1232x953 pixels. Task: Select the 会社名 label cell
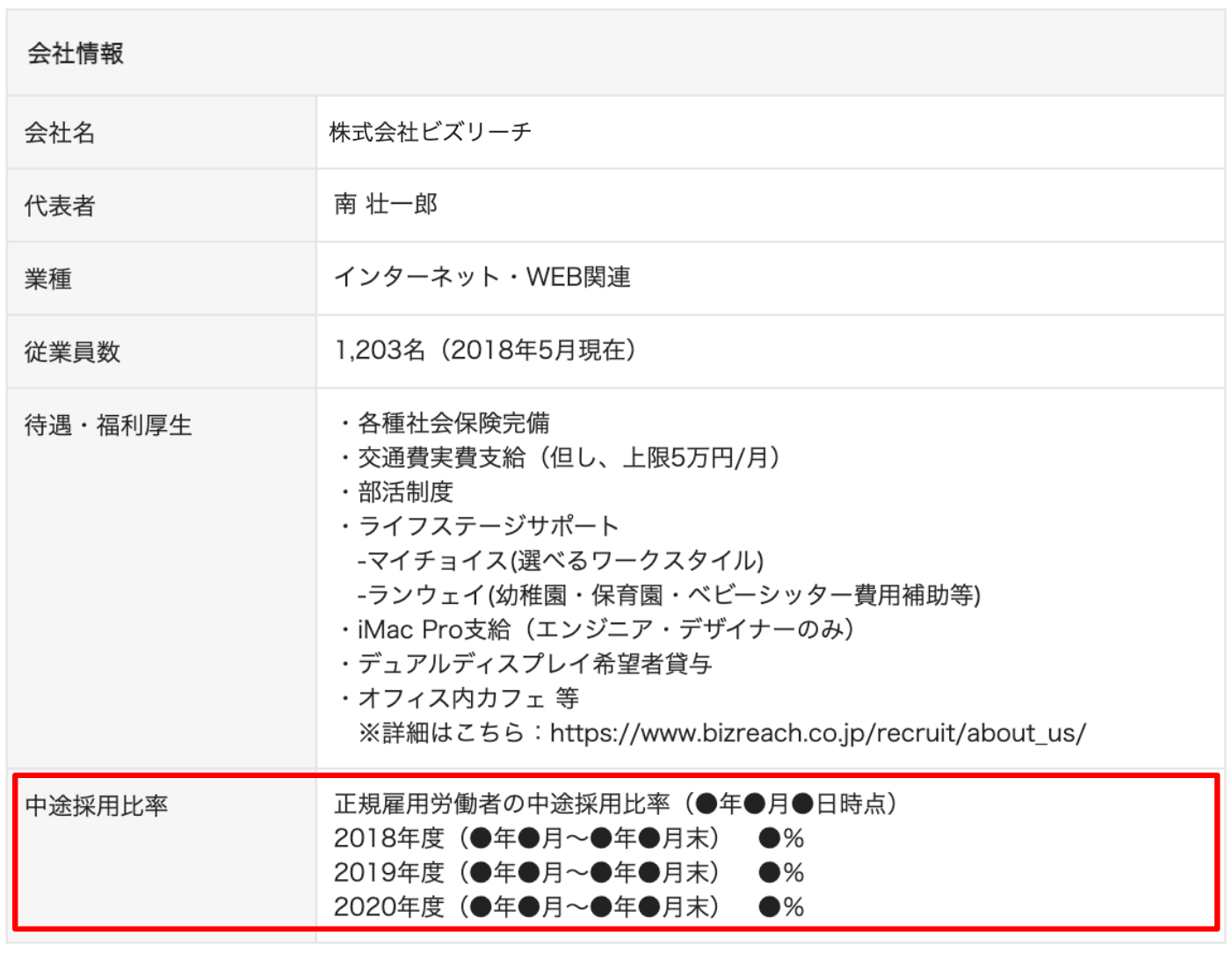tap(162, 133)
